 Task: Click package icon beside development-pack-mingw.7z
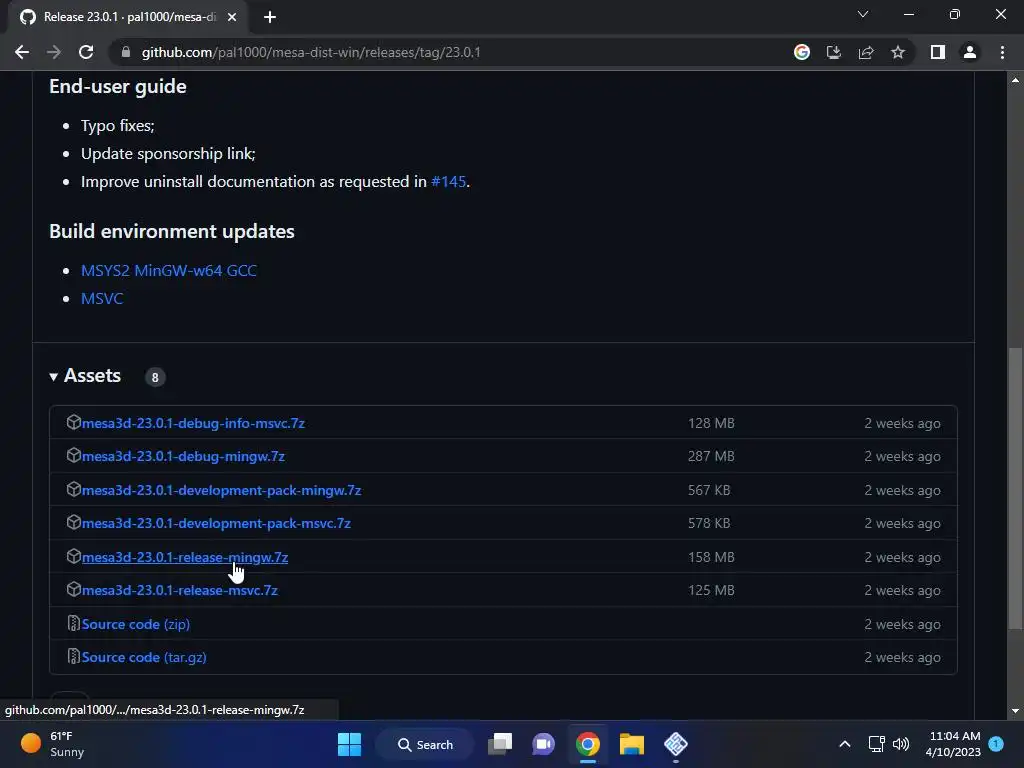coord(73,489)
